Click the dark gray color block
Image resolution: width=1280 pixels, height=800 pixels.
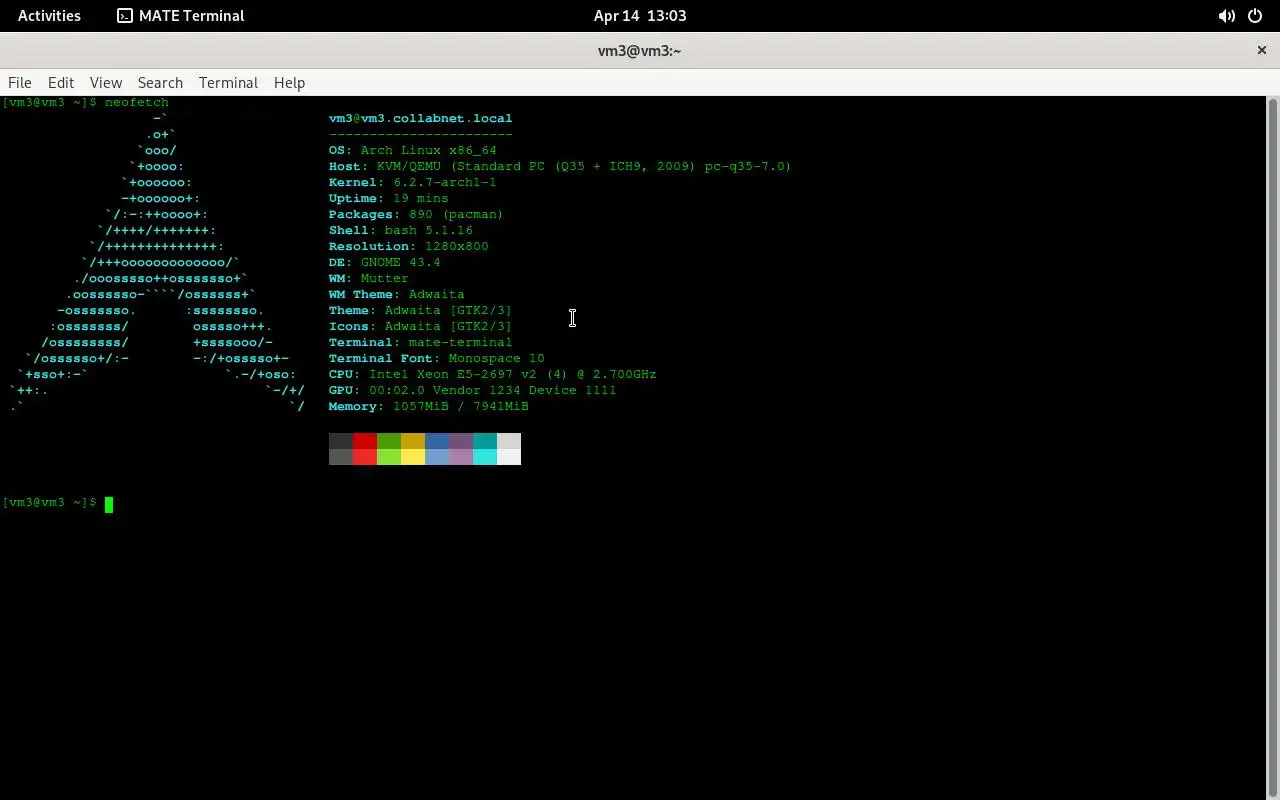click(x=341, y=441)
